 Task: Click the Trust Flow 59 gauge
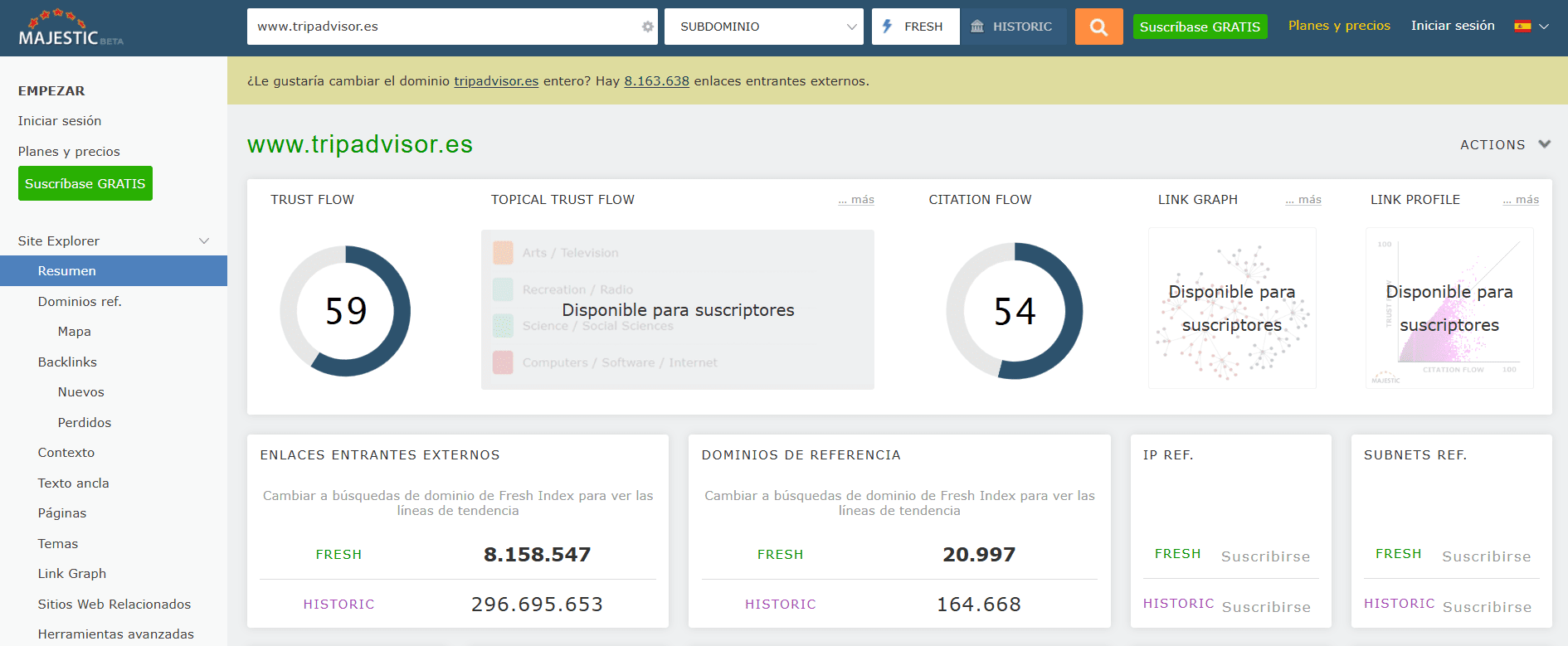click(x=345, y=311)
